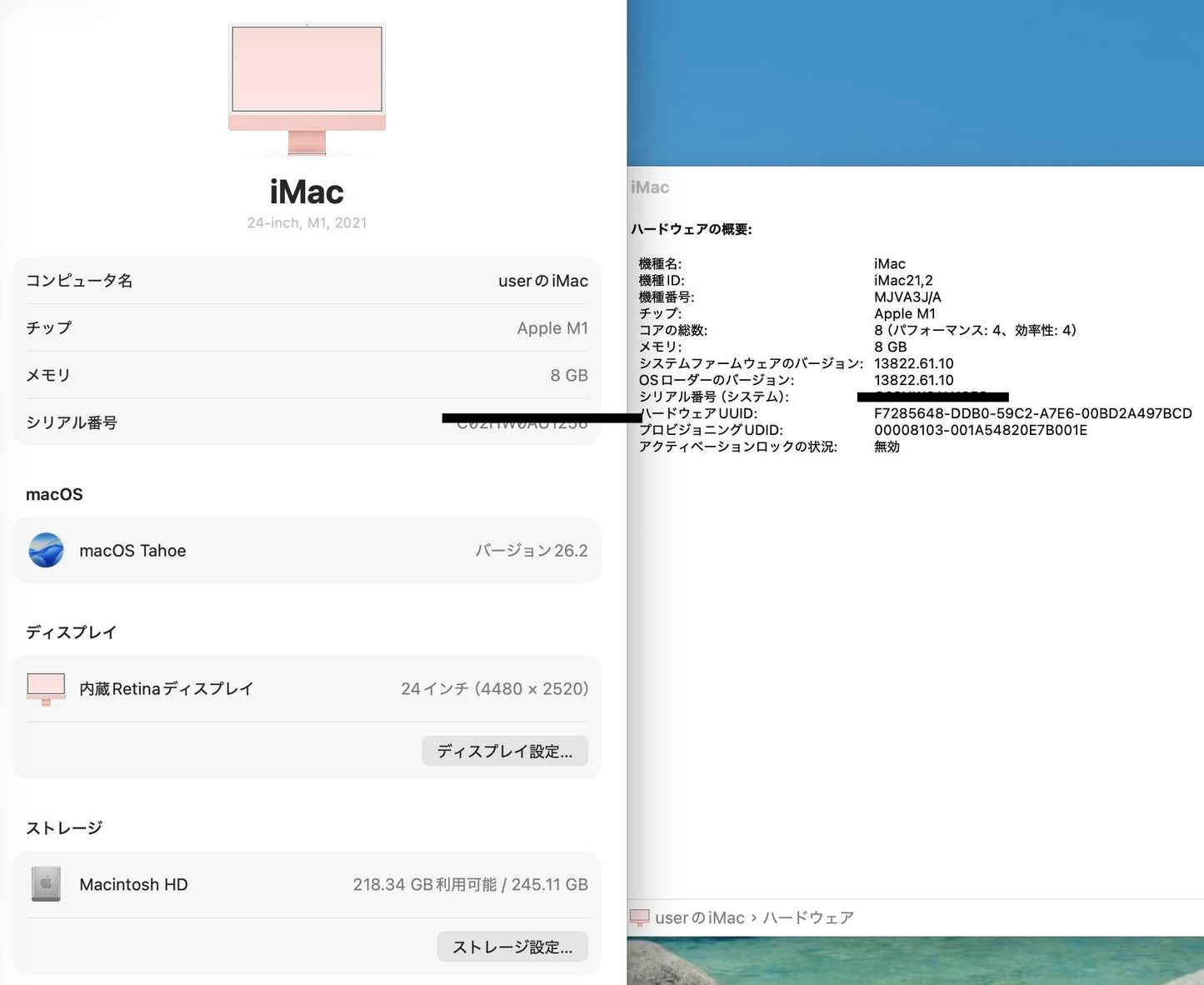Click the iMac icon in the path bar
This screenshot has height=985, width=1204.
[640, 917]
